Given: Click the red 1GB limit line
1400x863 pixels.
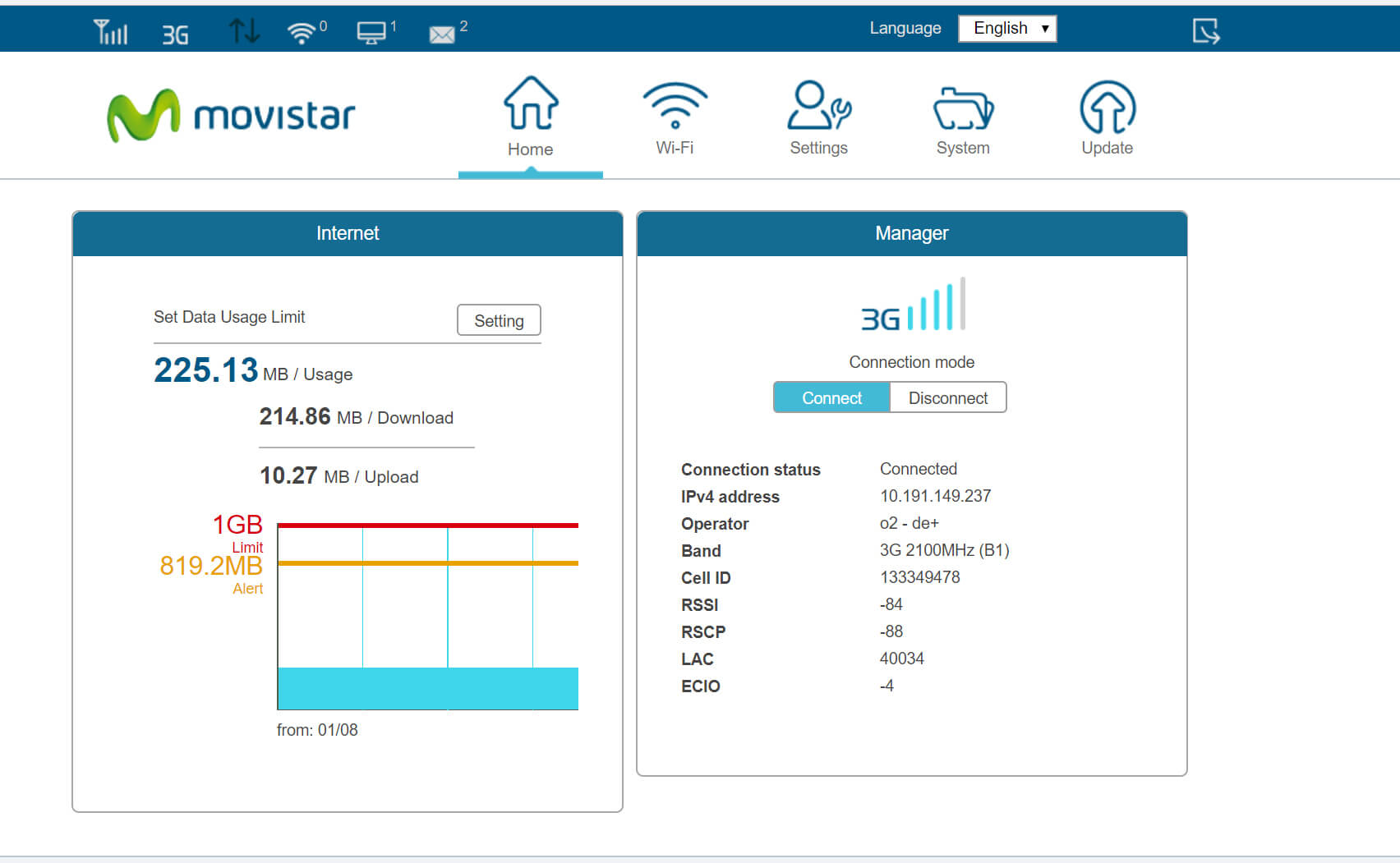Looking at the screenshot, I should (x=427, y=526).
